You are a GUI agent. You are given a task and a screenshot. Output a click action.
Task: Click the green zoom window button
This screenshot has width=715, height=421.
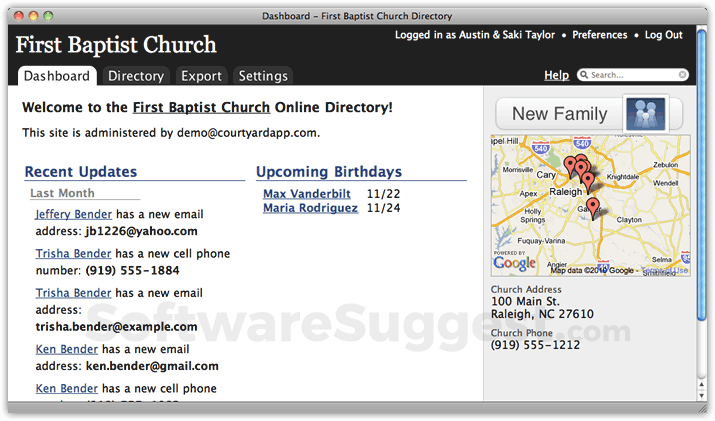pos(48,16)
